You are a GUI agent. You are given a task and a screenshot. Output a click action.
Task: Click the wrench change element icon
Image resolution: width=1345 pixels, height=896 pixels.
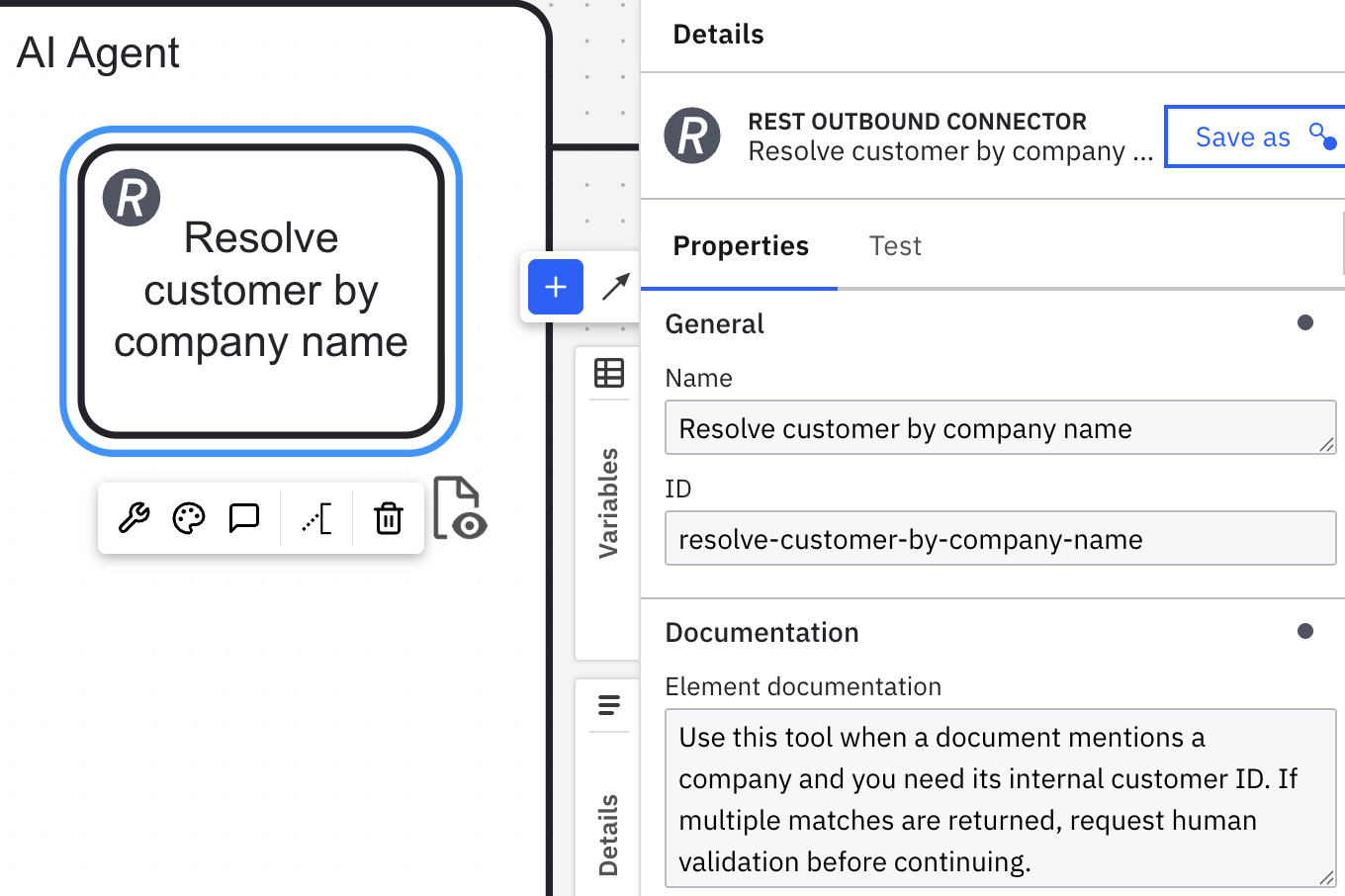[x=134, y=517]
